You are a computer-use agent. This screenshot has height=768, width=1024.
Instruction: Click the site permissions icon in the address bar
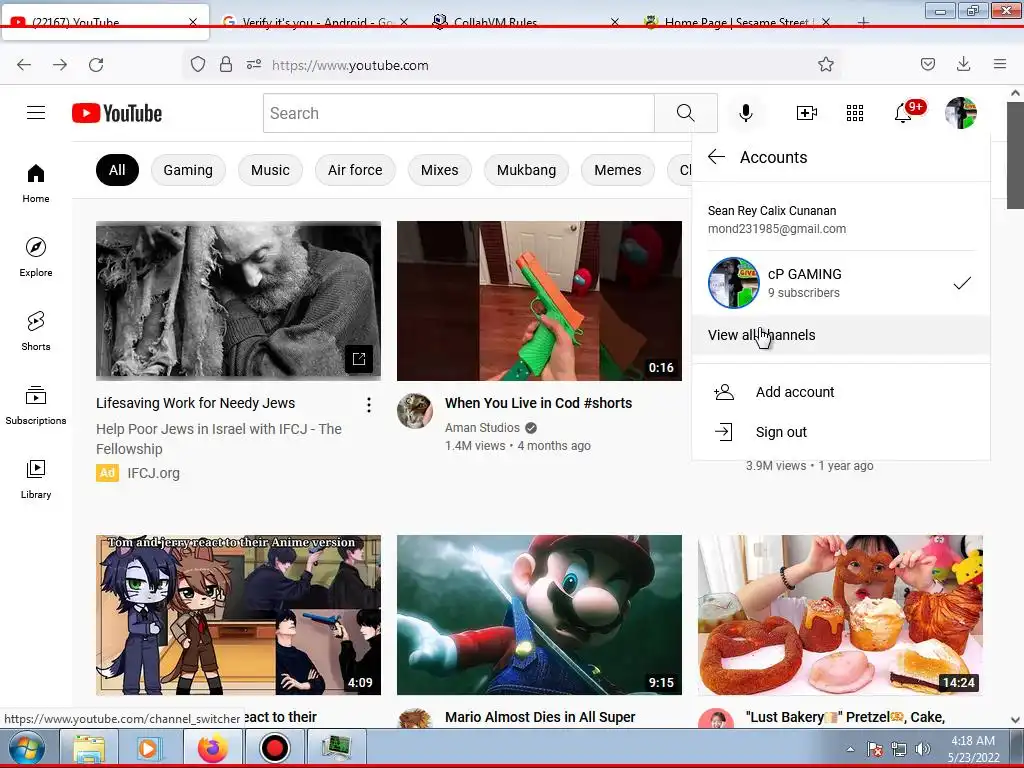pos(254,64)
